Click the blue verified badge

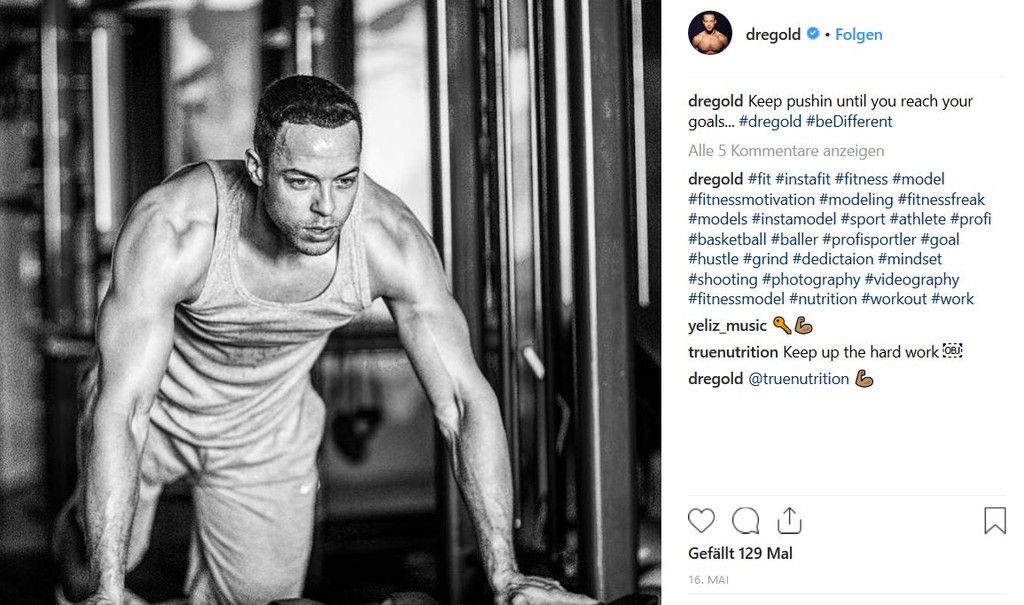(813, 33)
